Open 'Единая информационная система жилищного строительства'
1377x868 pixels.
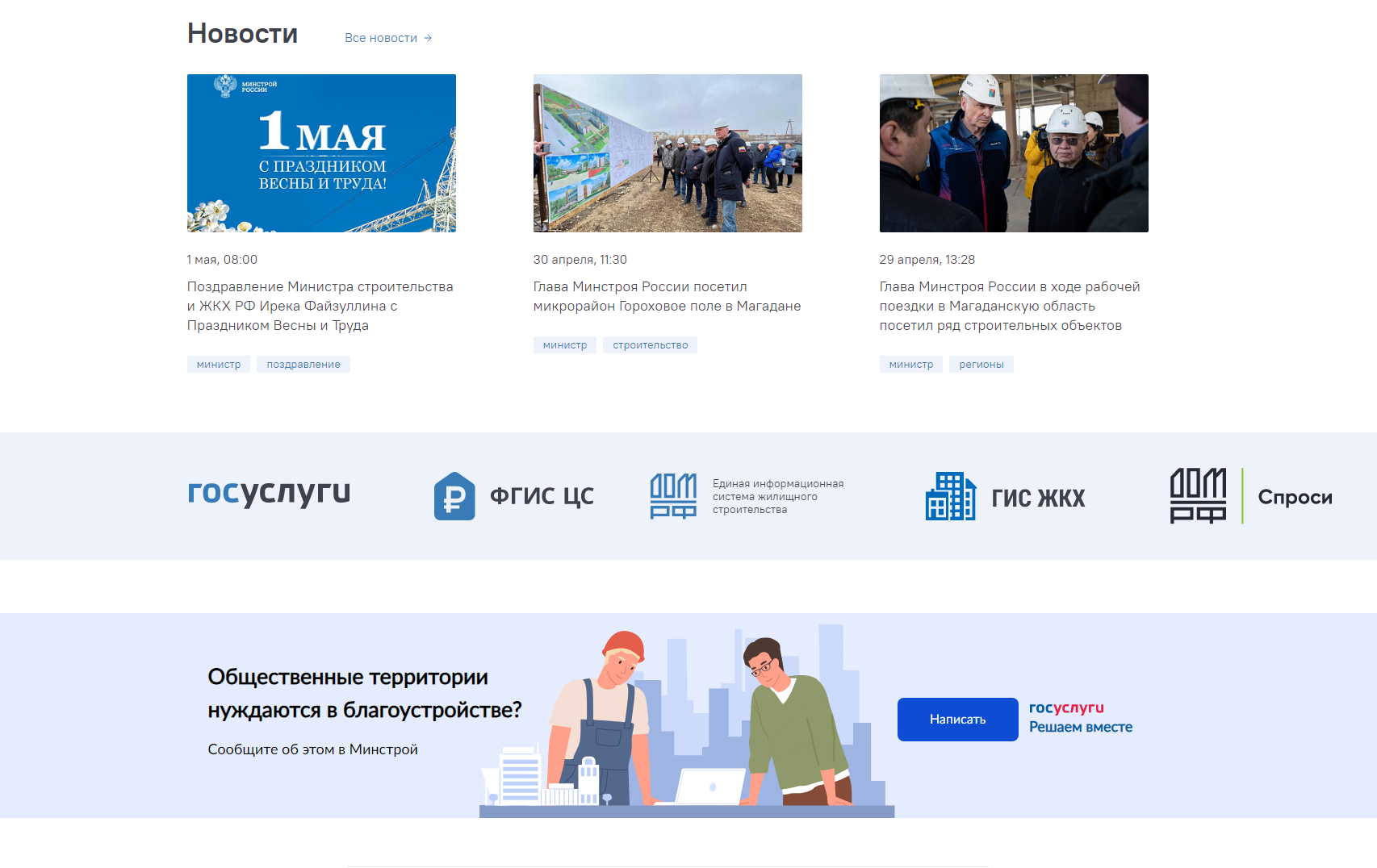778,496
